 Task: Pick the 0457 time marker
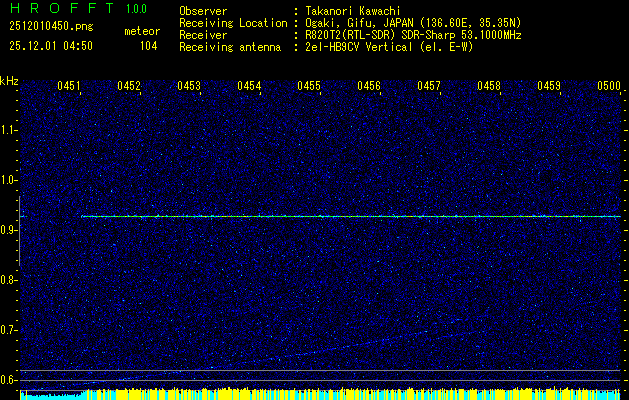429,87
